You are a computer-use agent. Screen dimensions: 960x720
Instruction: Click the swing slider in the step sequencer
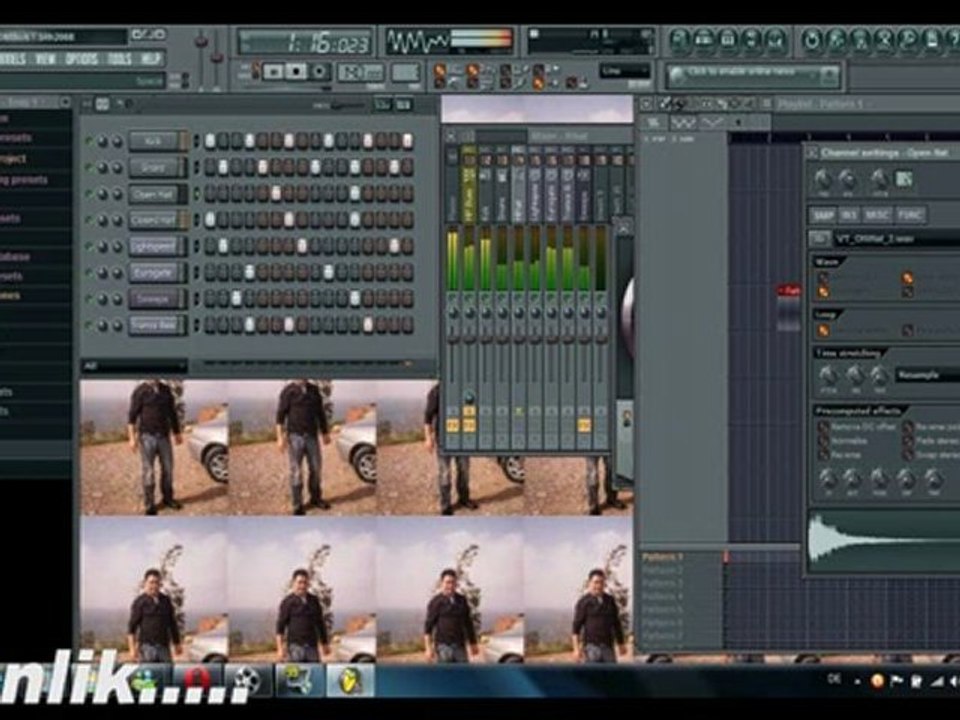(347, 105)
